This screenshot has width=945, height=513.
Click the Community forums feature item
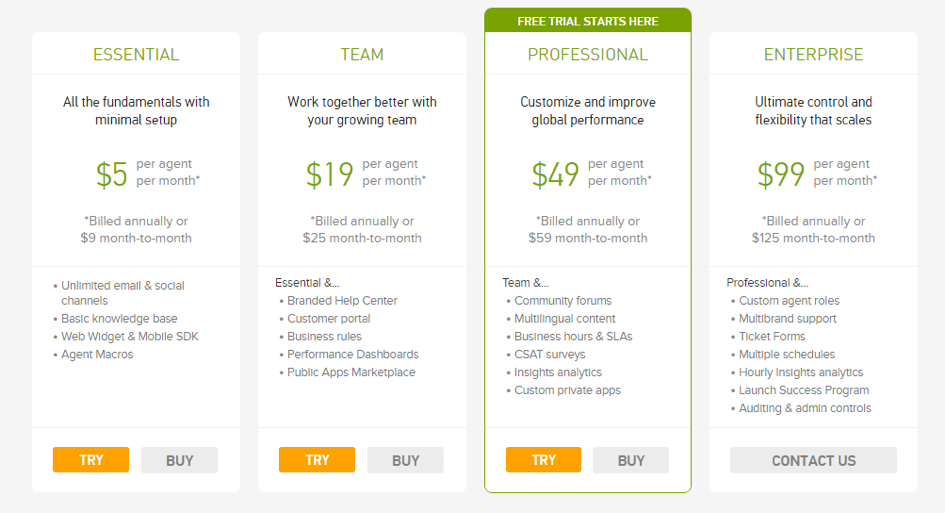[x=563, y=300]
